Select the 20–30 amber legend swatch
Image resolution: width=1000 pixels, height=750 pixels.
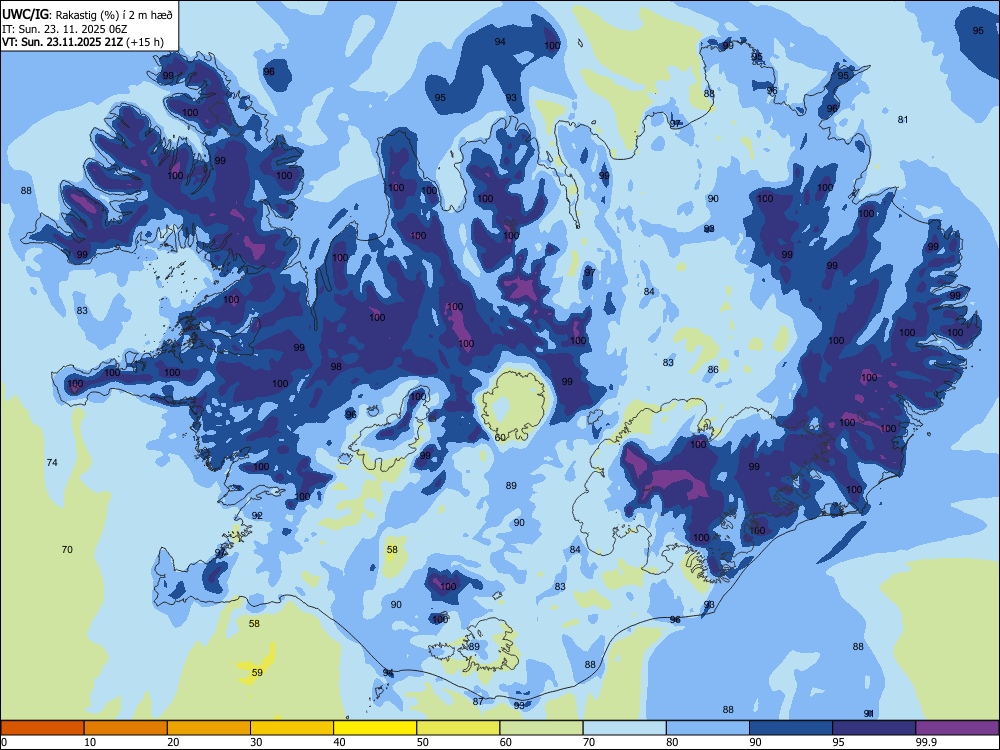pyautogui.click(x=209, y=728)
